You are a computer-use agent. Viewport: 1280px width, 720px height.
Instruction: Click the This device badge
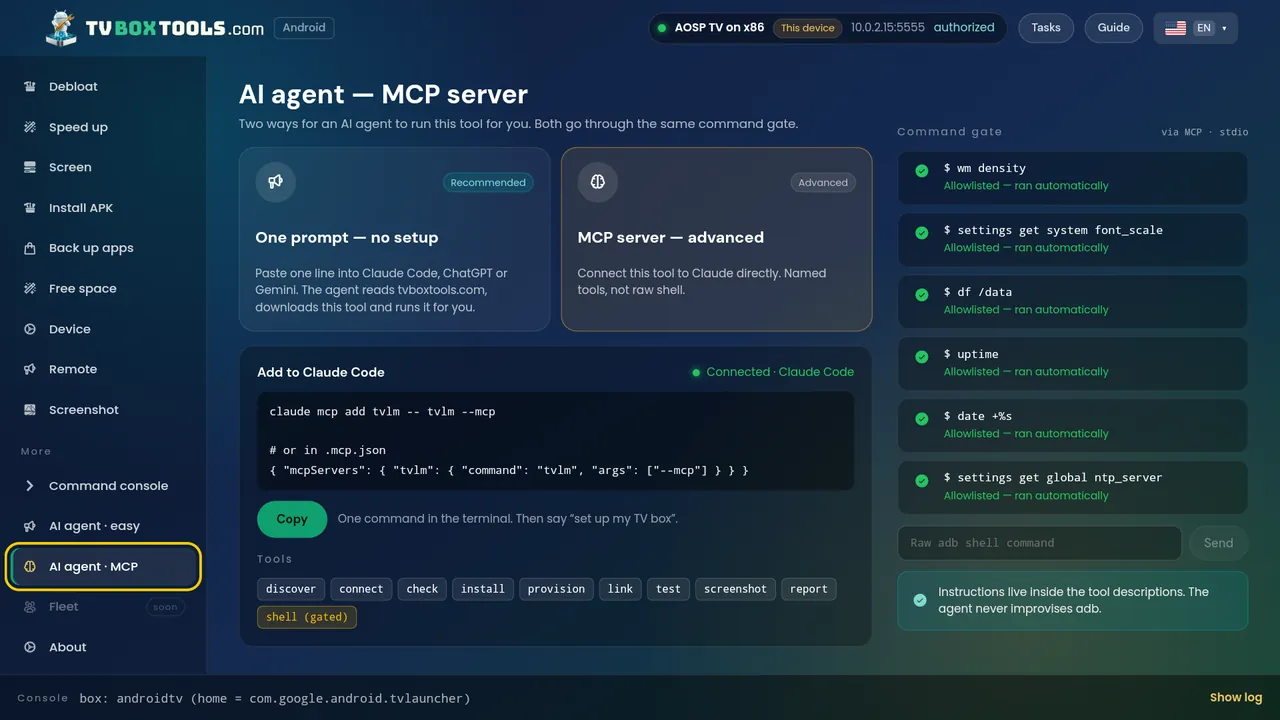[808, 28]
